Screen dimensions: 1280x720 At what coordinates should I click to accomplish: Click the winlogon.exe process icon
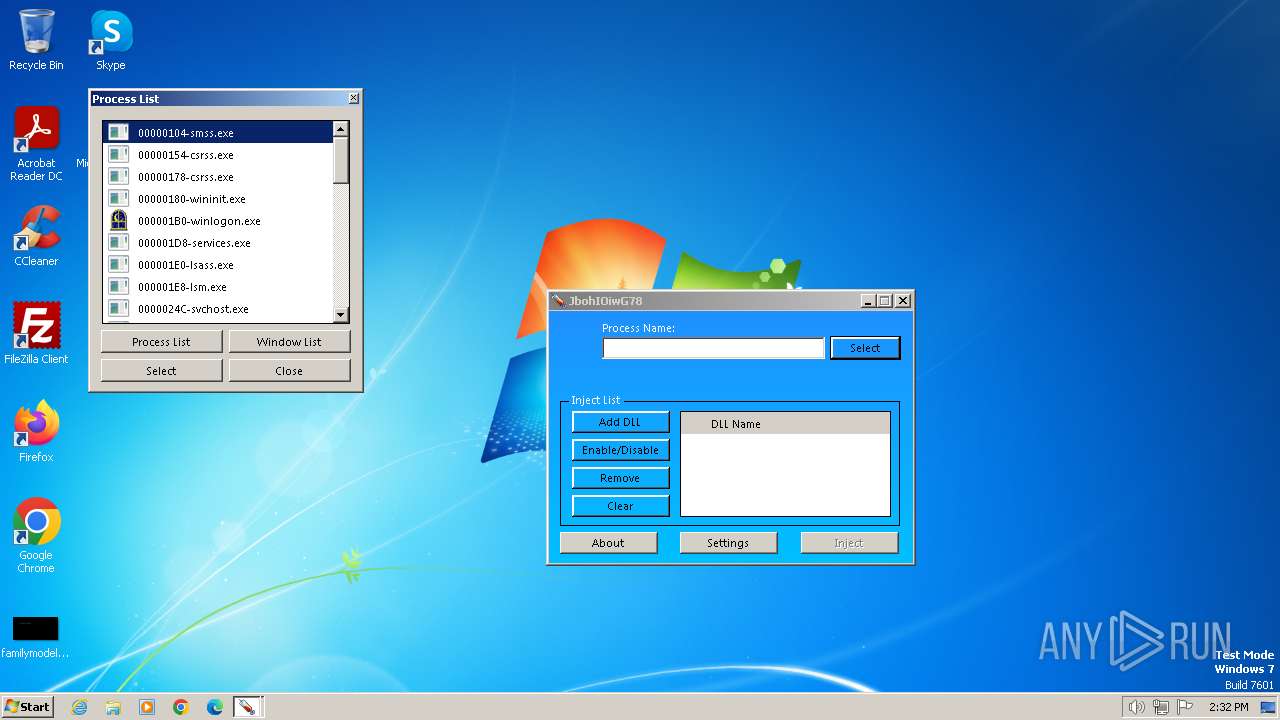(x=119, y=220)
